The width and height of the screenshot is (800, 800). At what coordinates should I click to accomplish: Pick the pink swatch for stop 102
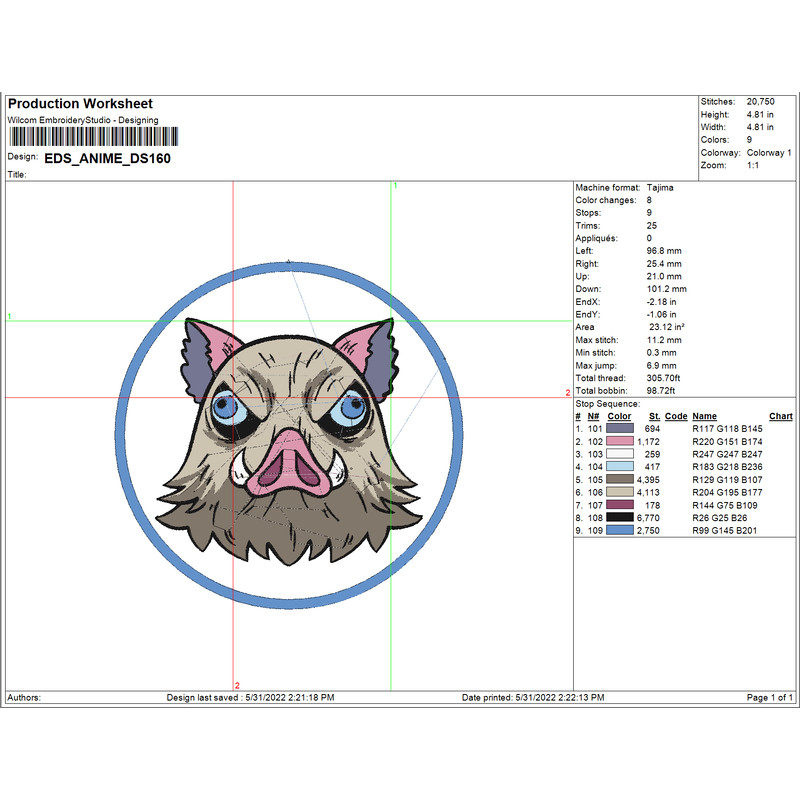620,441
